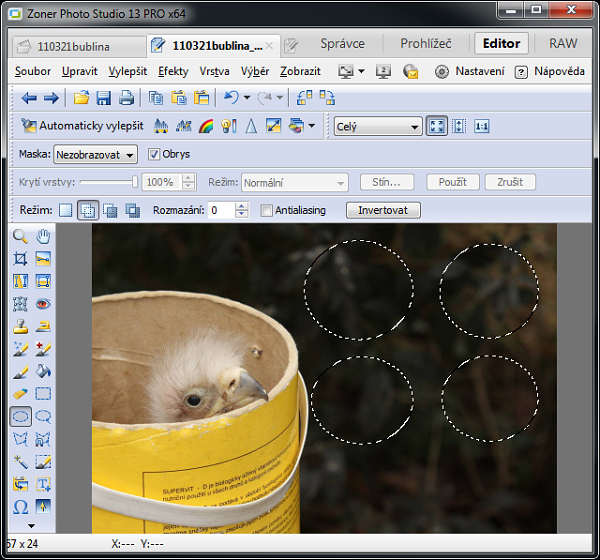Open the Efekty menu

click(x=173, y=72)
